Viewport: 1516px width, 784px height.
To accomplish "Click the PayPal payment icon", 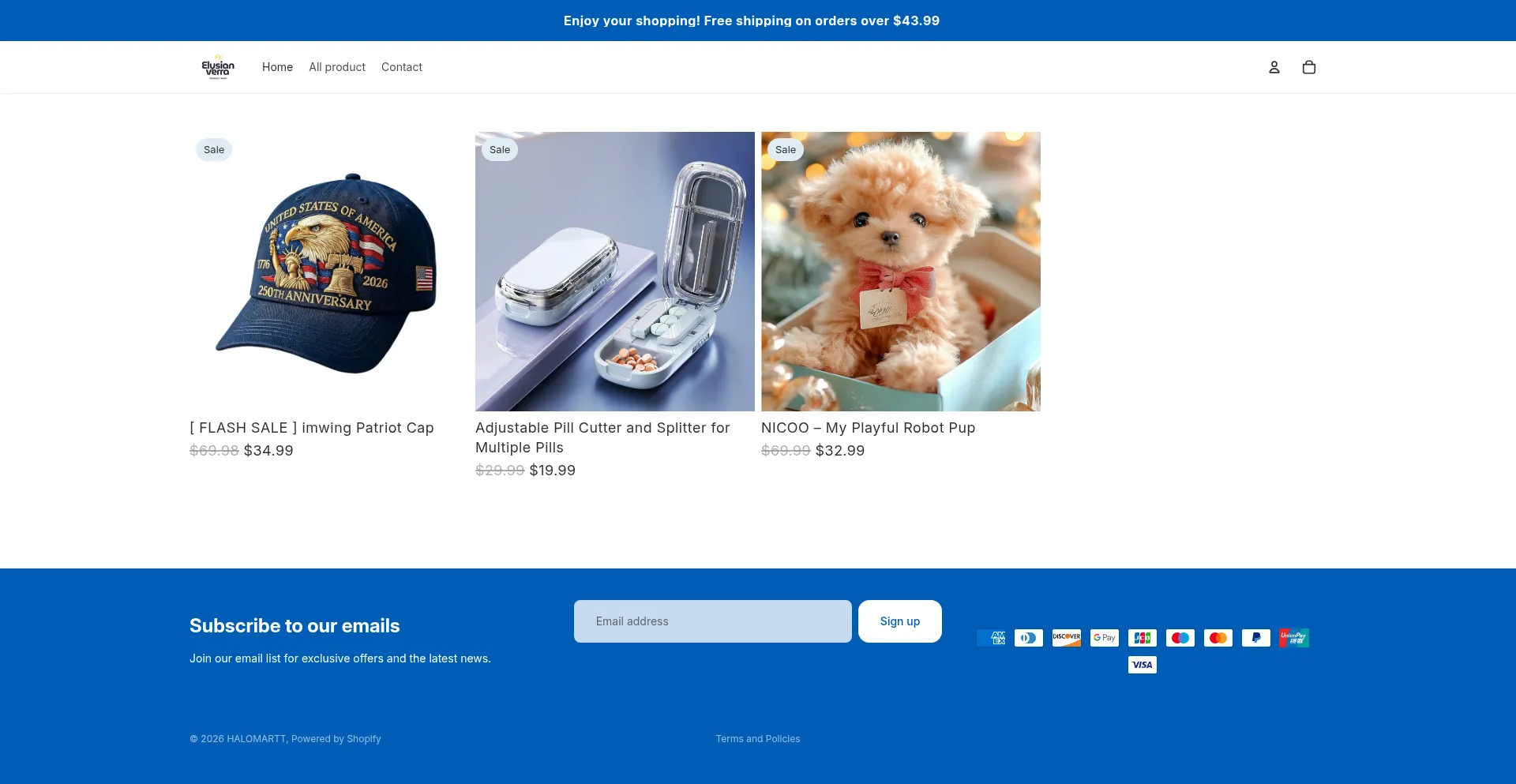I will (1256, 638).
